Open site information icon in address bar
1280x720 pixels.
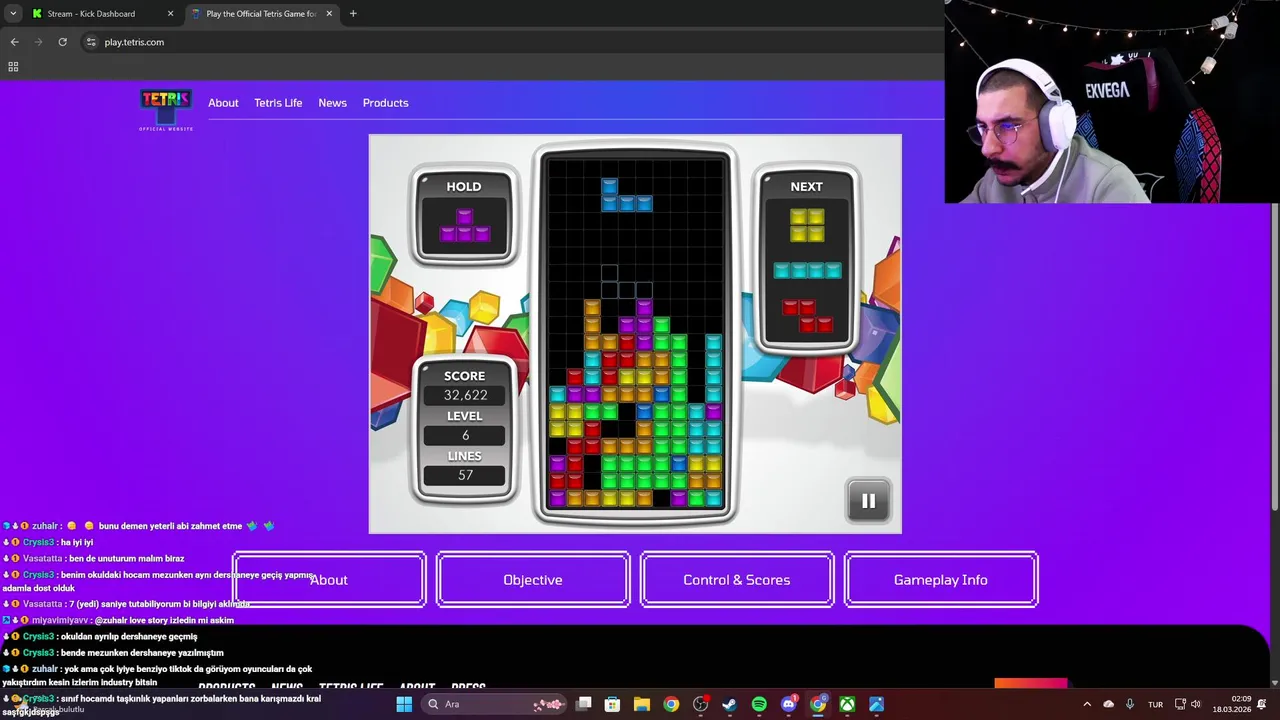tap(91, 42)
